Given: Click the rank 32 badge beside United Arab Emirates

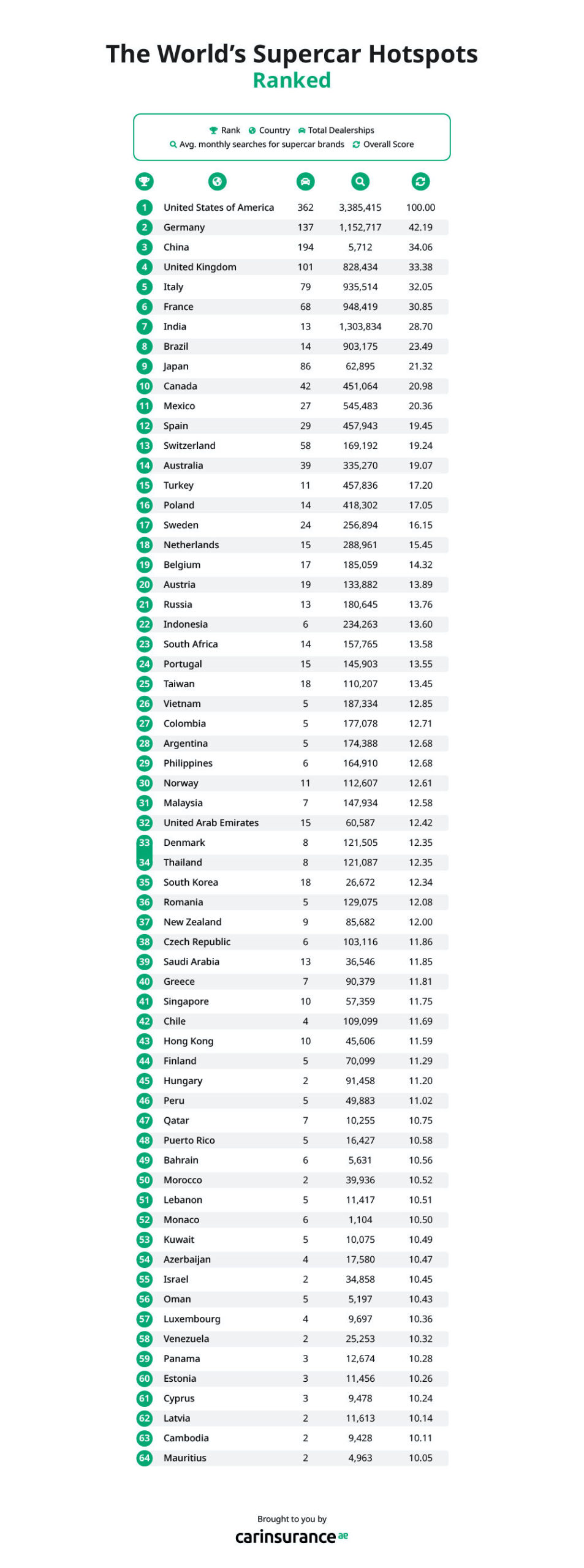Looking at the screenshot, I should point(144,823).
